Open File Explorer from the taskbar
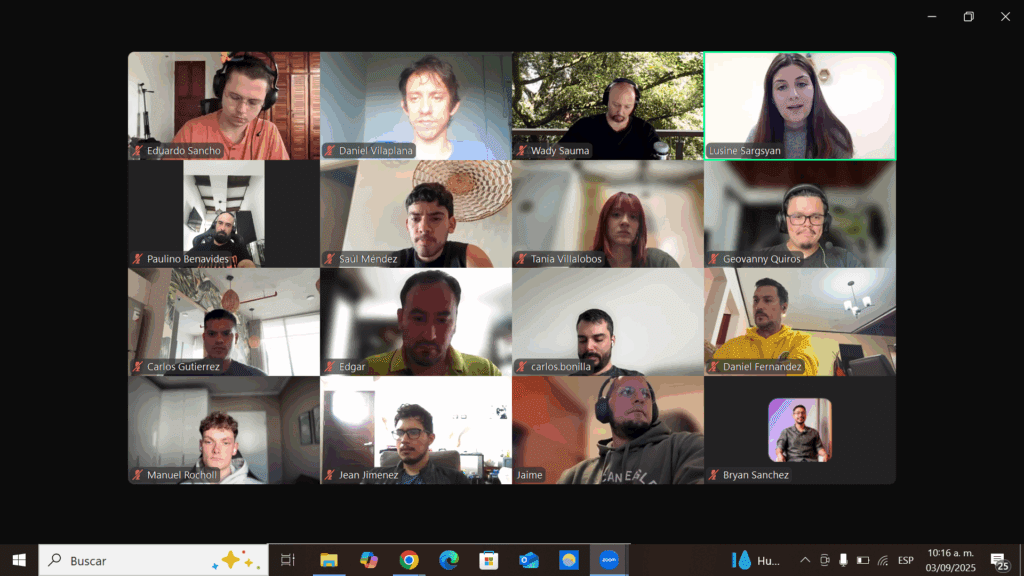This screenshot has height=576, width=1024. click(x=329, y=560)
